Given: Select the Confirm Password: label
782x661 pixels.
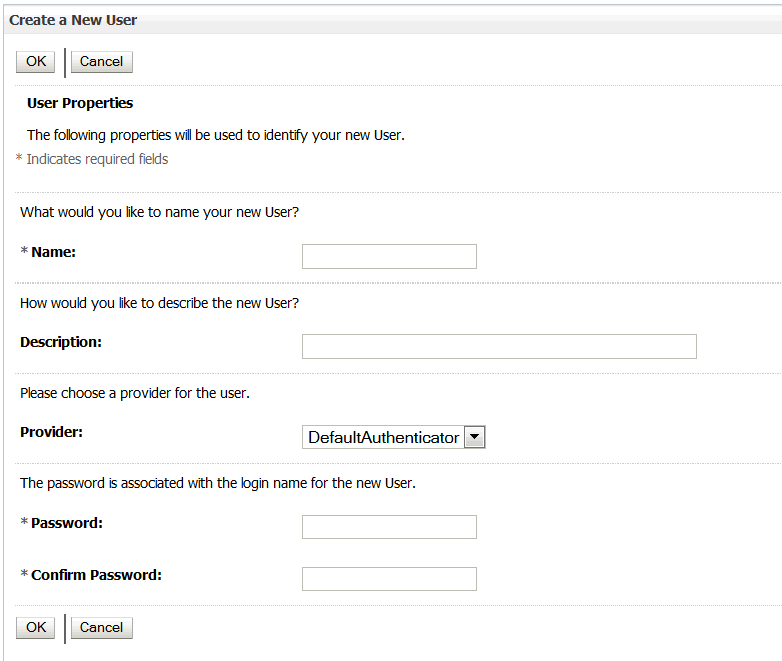Looking at the screenshot, I should [x=96, y=575].
